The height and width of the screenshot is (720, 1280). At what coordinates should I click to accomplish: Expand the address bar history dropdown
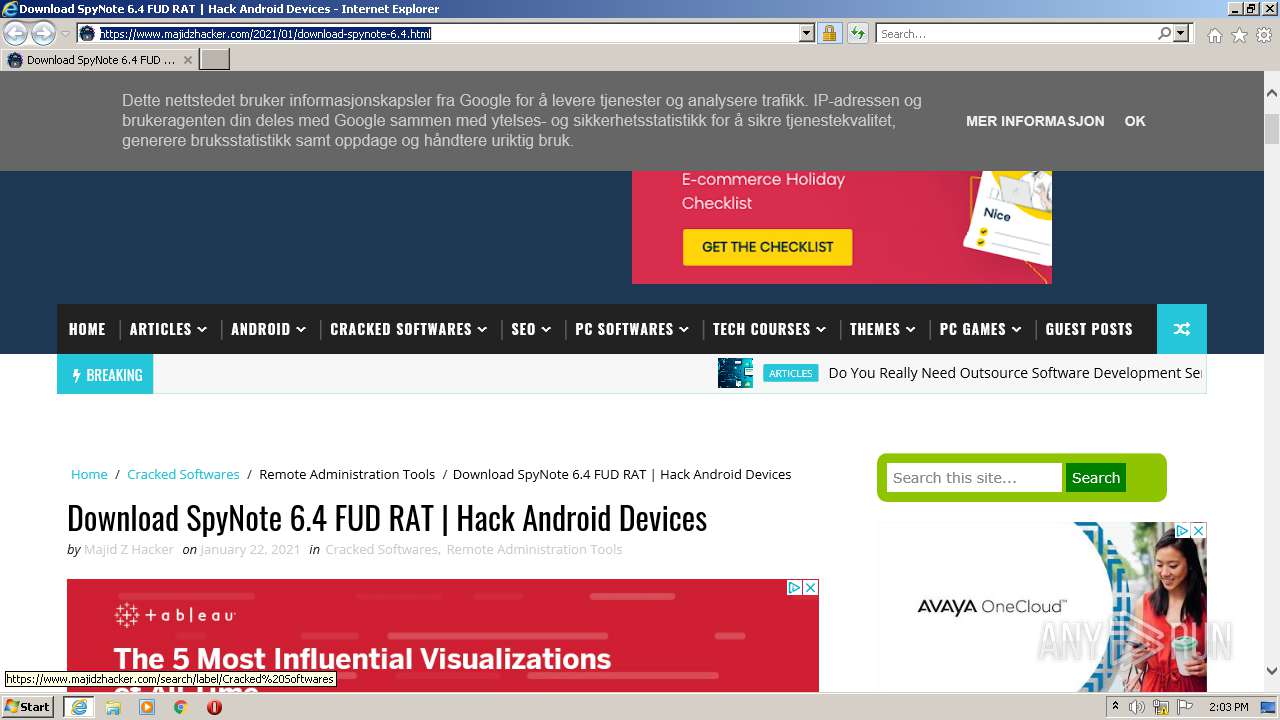tap(807, 33)
